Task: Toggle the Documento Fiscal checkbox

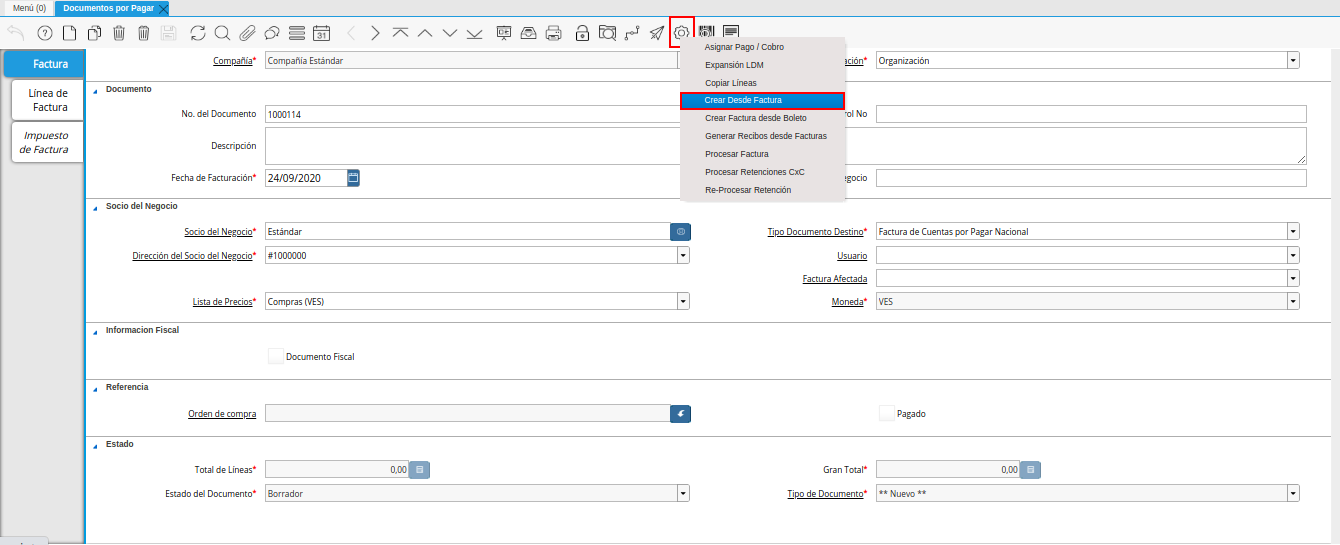Action: point(276,356)
